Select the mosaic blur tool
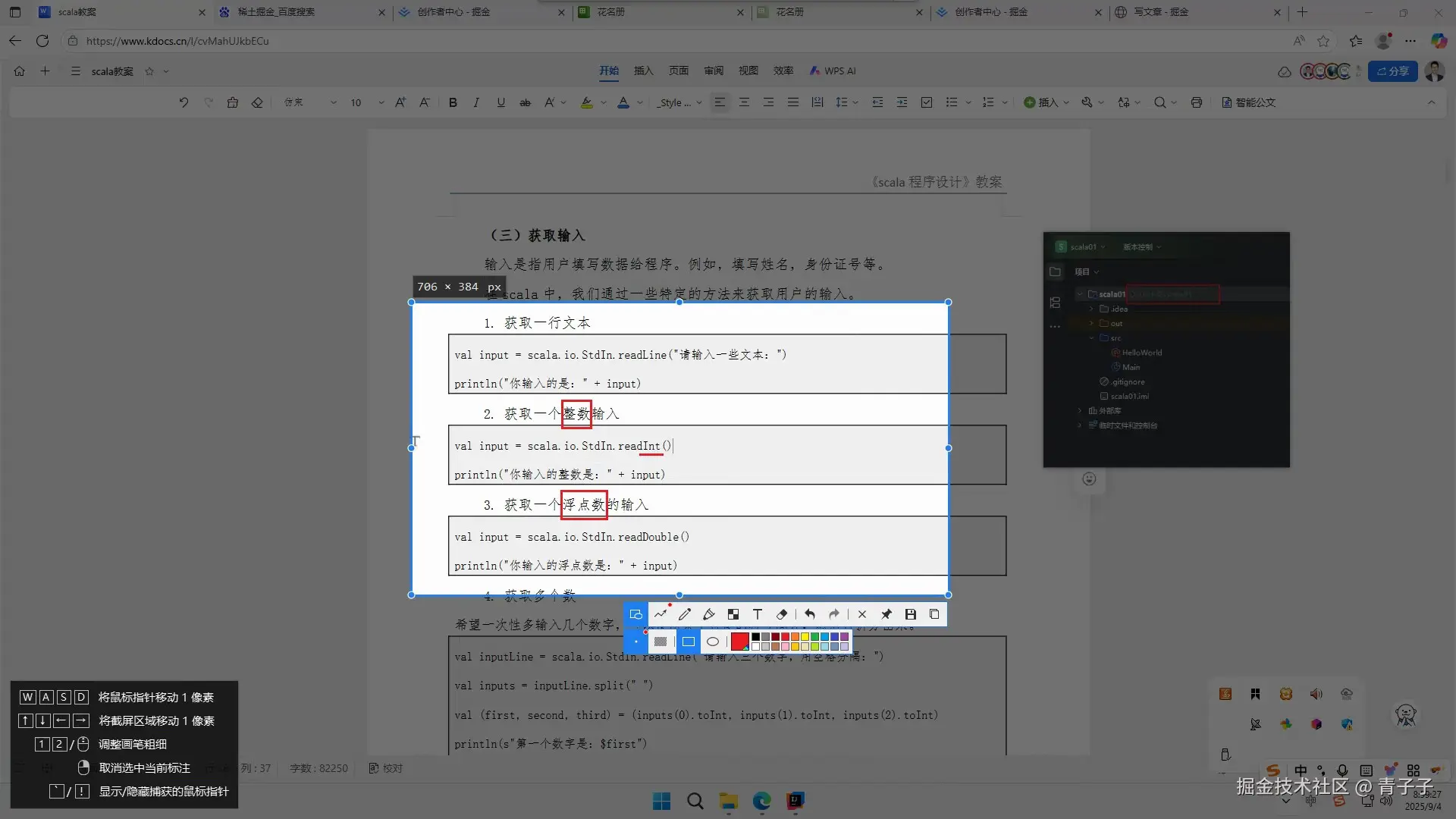 coord(733,614)
